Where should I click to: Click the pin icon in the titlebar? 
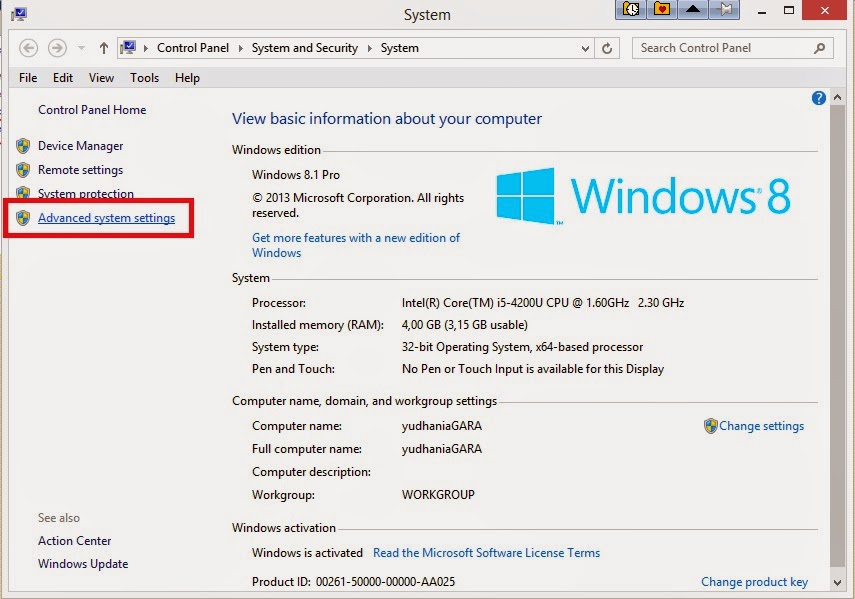pyautogui.click(x=722, y=9)
